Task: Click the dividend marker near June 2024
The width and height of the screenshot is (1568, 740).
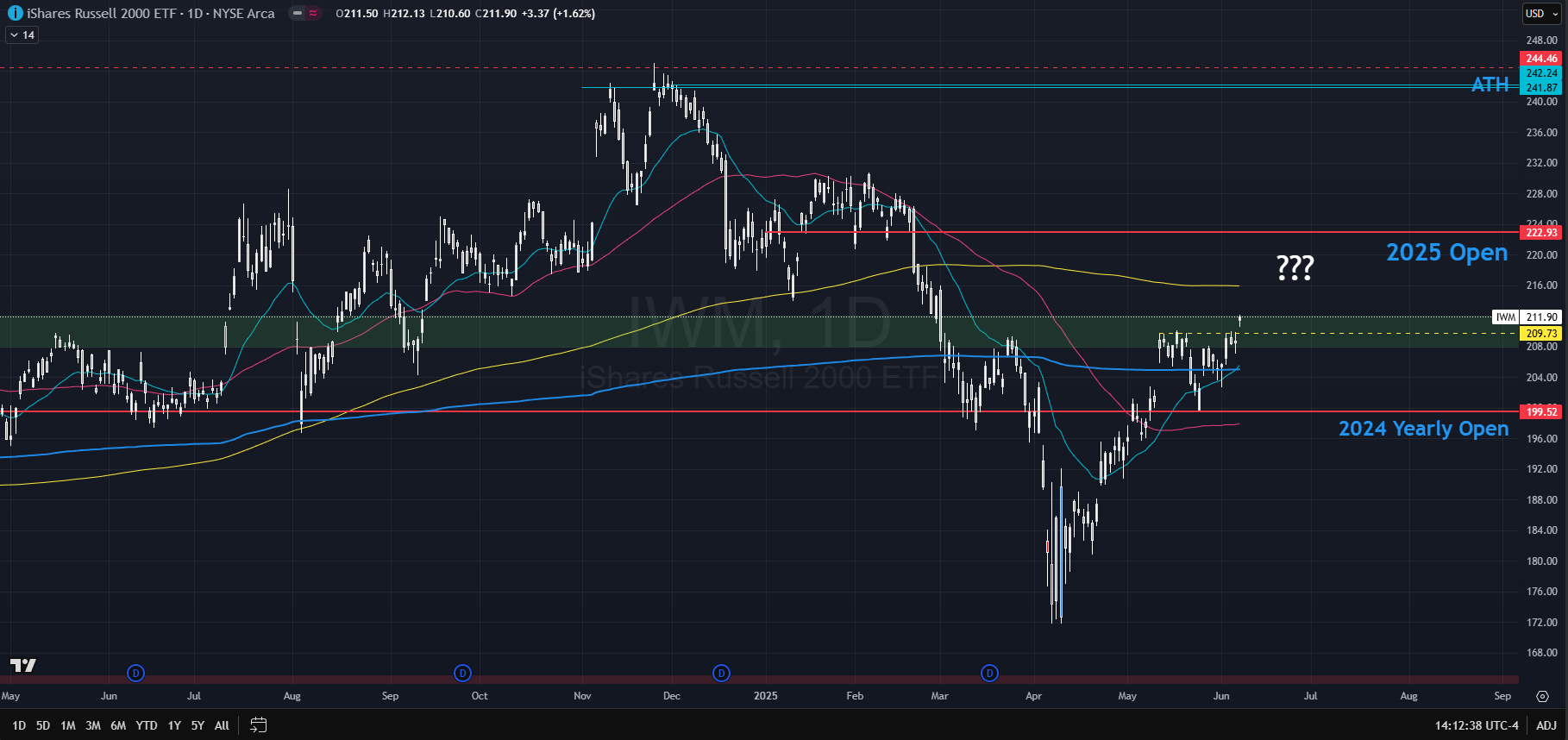Action: click(x=135, y=673)
